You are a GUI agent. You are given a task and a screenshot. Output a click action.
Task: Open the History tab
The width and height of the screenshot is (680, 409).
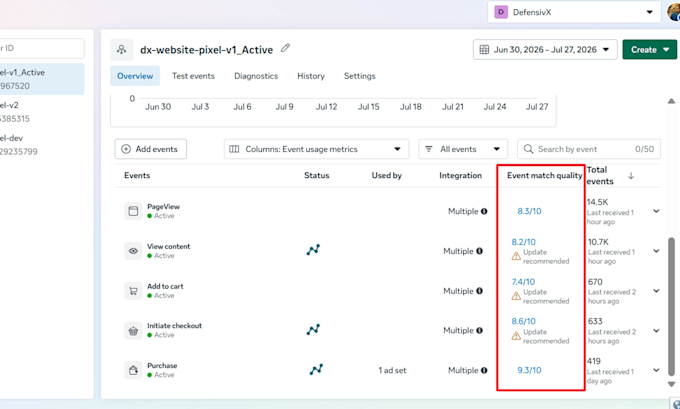click(x=311, y=76)
